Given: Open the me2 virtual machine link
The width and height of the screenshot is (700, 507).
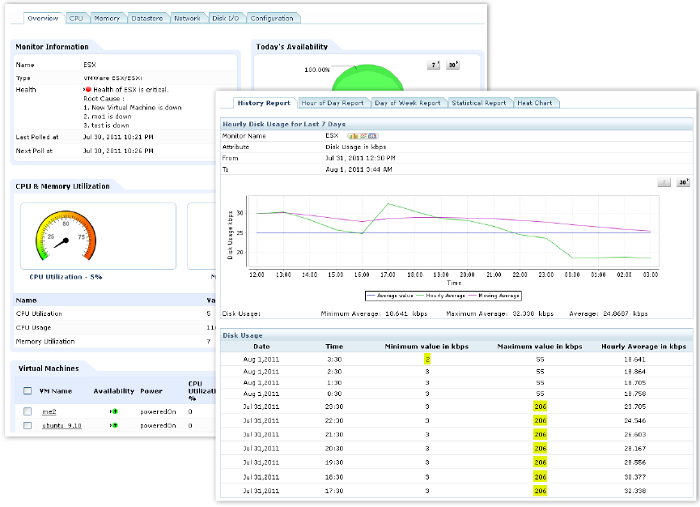Looking at the screenshot, I should (47, 411).
